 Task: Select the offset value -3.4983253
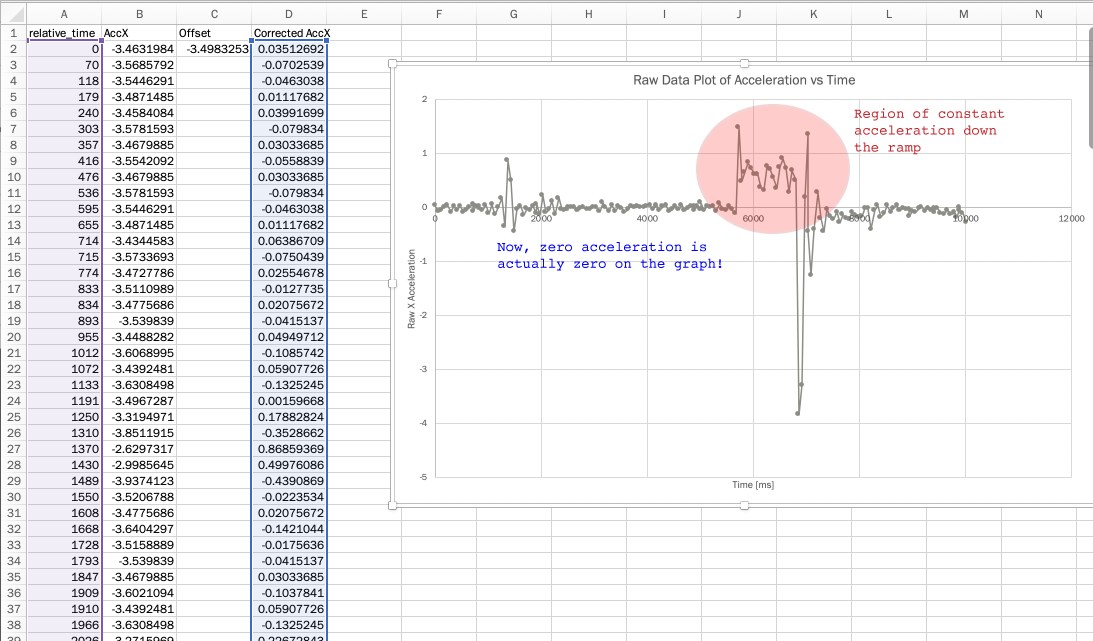(x=214, y=49)
